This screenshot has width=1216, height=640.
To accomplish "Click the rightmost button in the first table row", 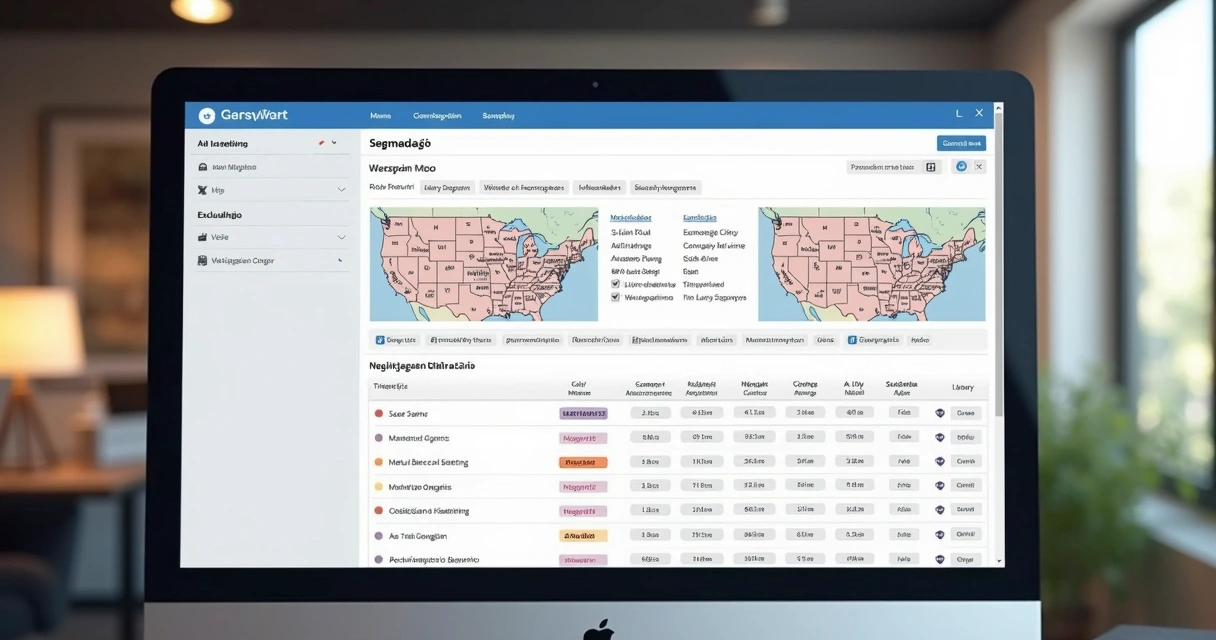I will 965,413.
